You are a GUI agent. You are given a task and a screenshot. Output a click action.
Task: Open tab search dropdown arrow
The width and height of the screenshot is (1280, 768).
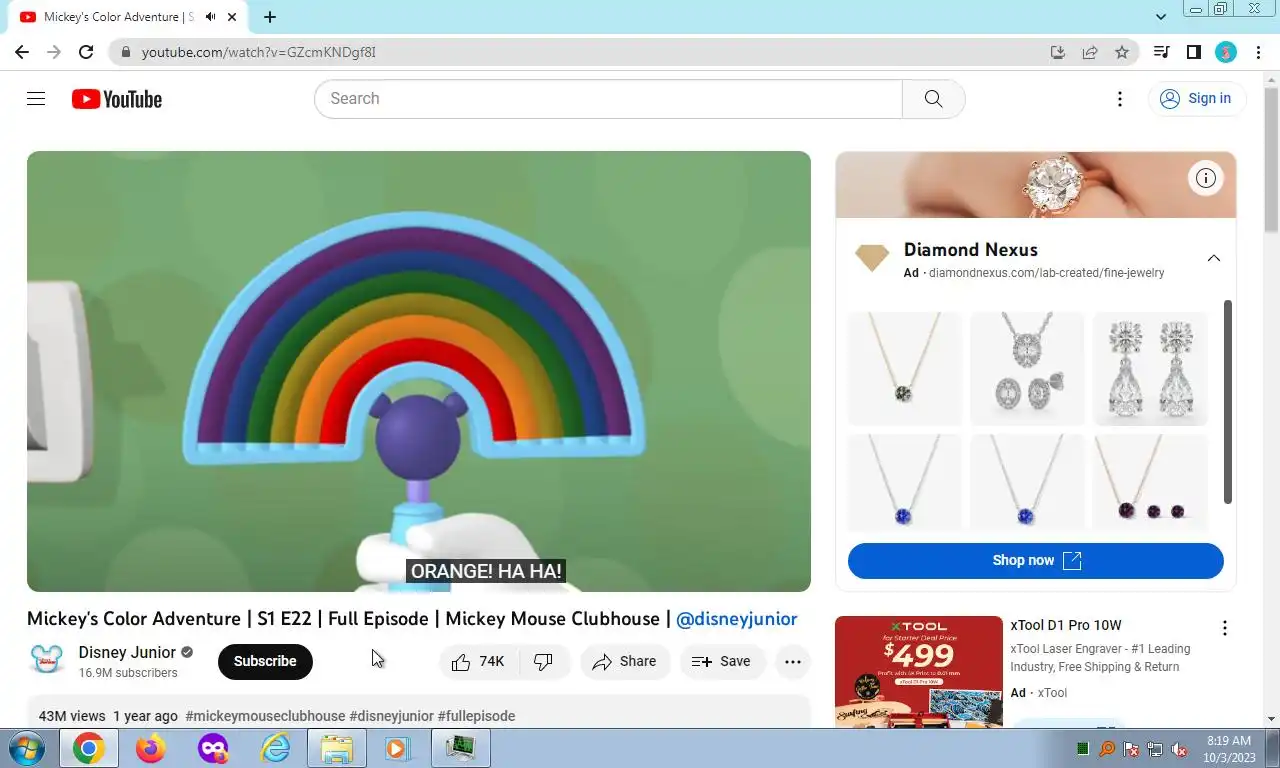(x=1161, y=17)
